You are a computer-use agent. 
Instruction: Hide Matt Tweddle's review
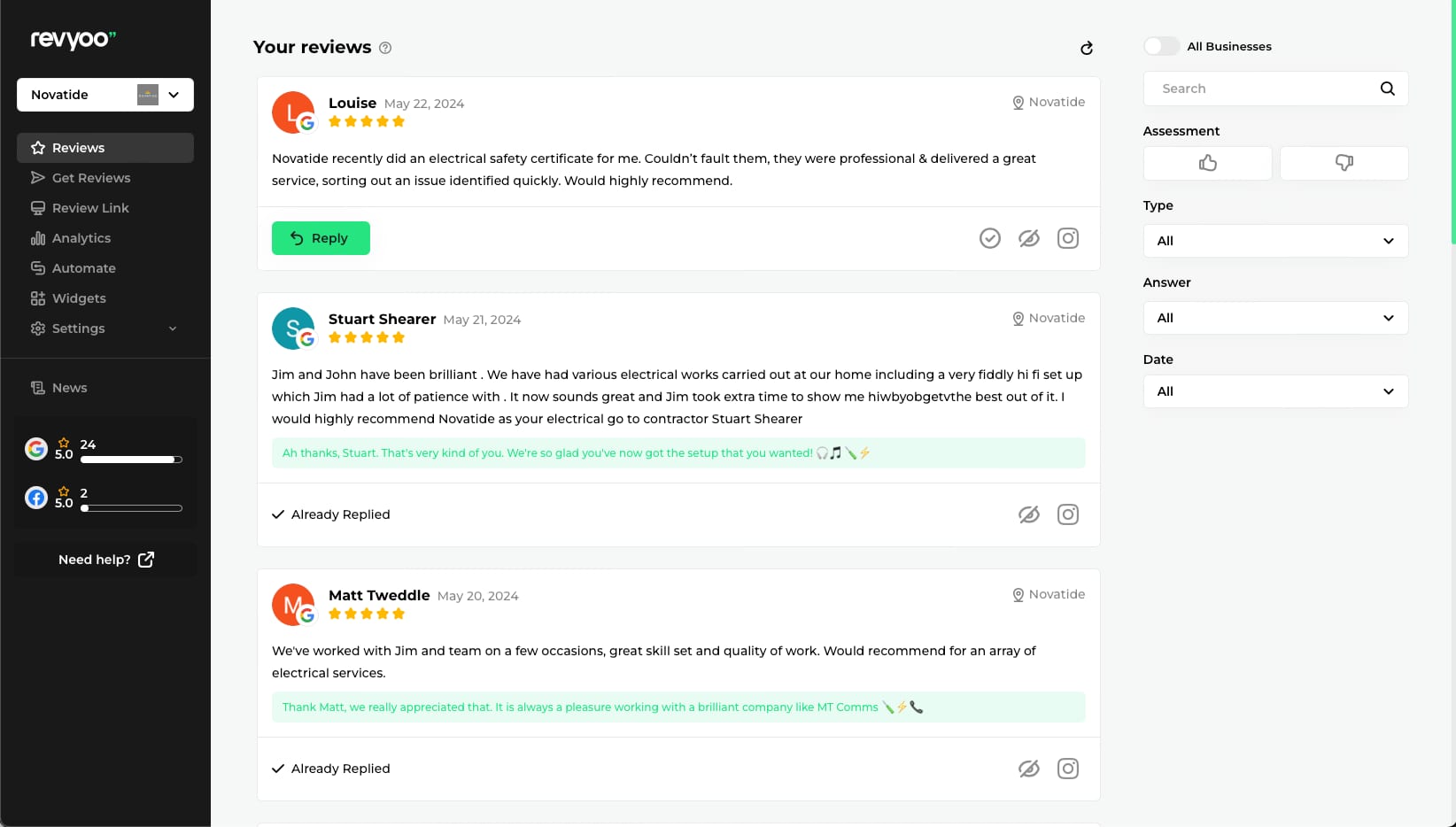[1029, 769]
